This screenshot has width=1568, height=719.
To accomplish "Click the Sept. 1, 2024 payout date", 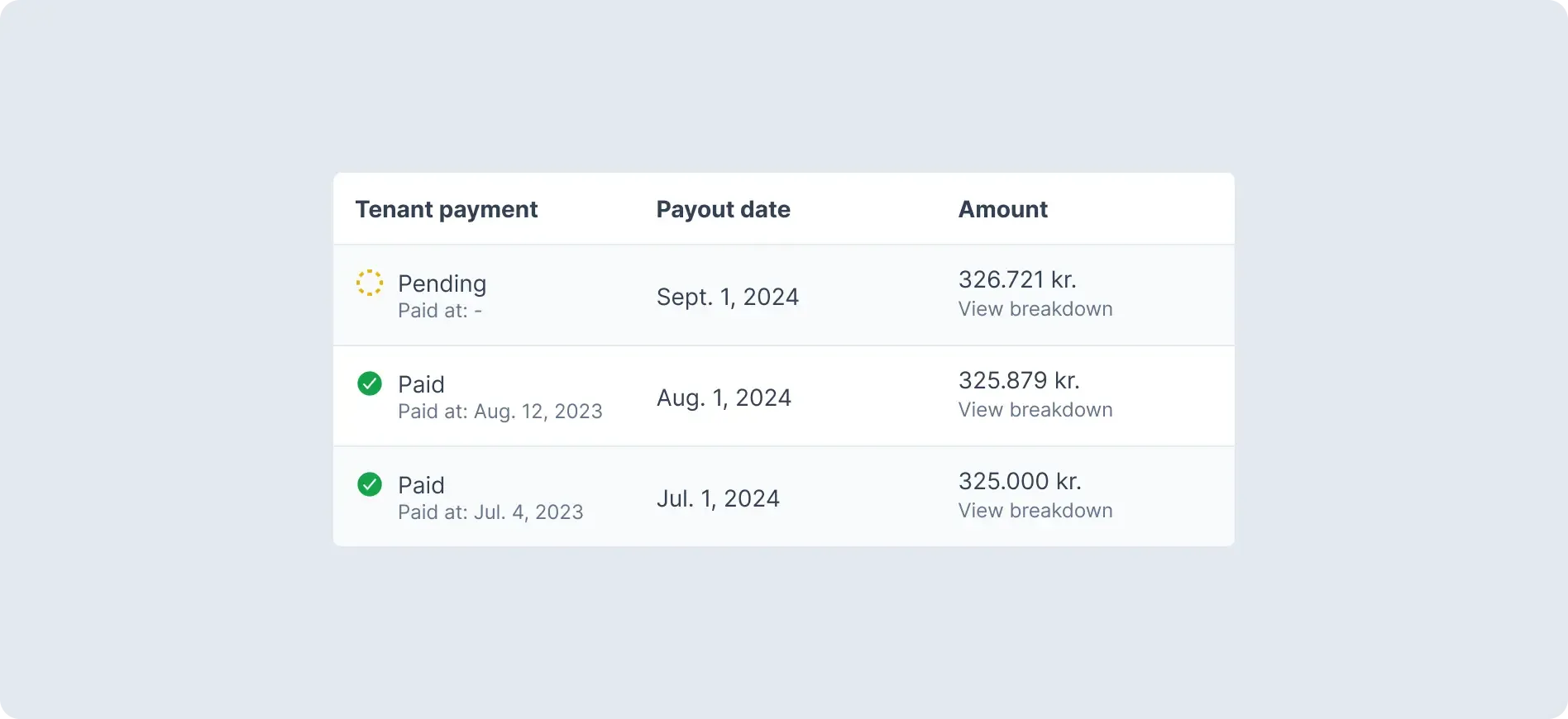I will (727, 297).
